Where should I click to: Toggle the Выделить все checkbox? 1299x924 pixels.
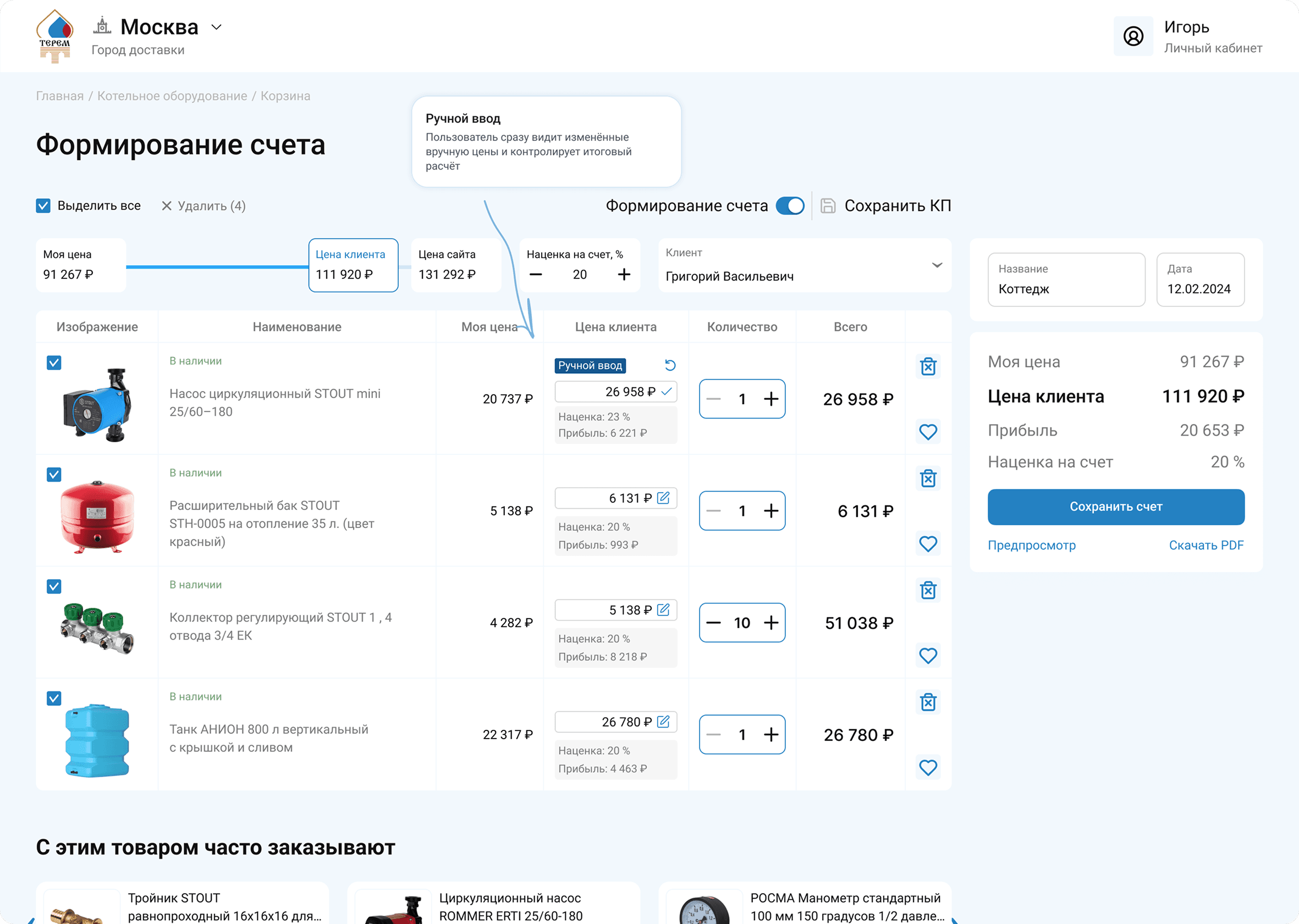click(x=43, y=206)
